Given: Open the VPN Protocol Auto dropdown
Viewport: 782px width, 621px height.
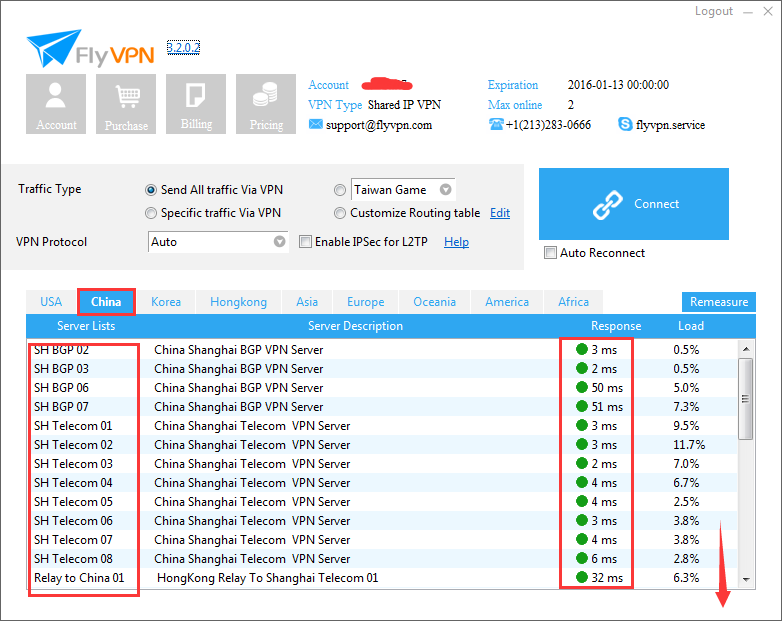Looking at the screenshot, I should click(x=279, y=241).
